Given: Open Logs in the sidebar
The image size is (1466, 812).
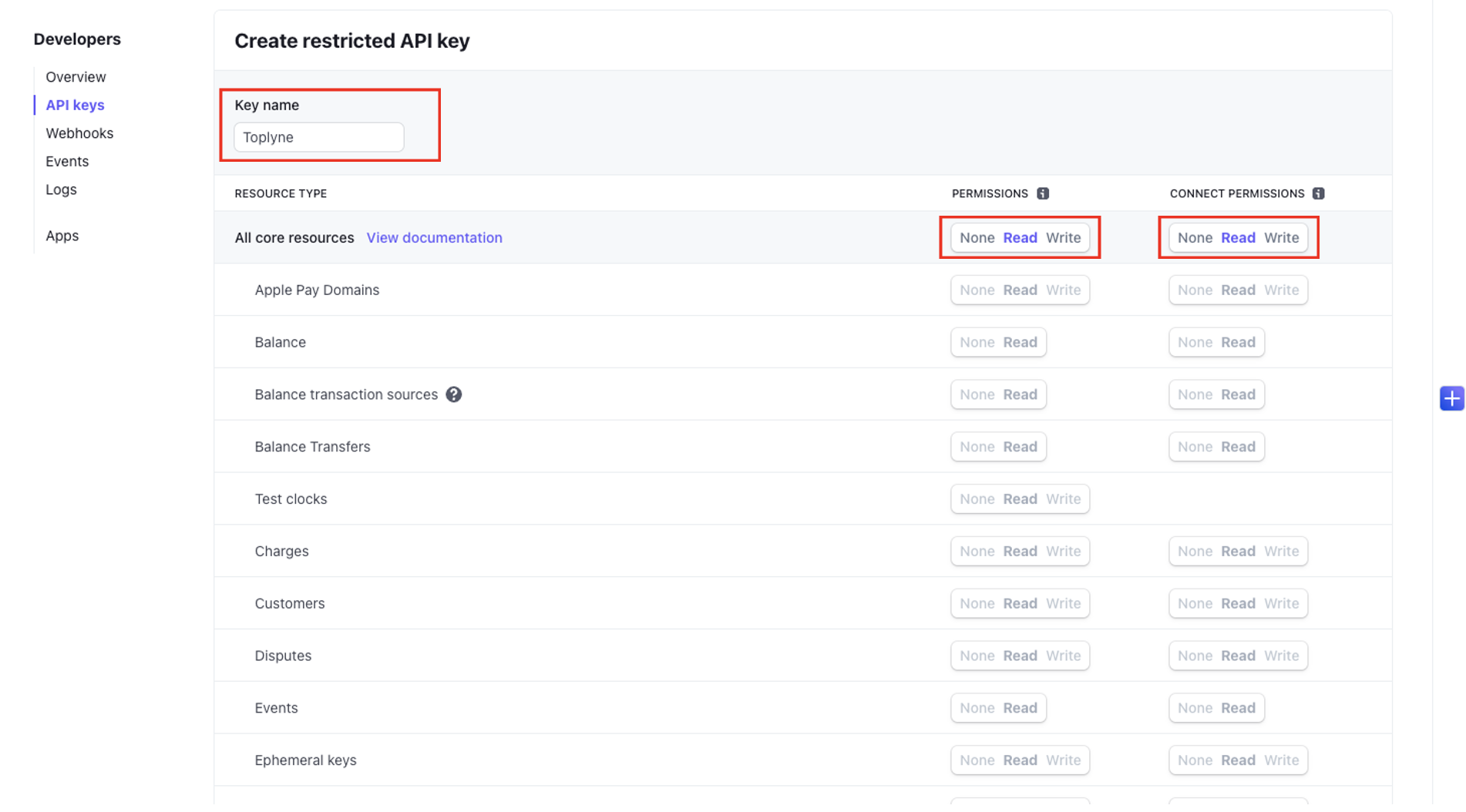Looking at the screenshot, I should pyautogui.click(x=61, y=190).
